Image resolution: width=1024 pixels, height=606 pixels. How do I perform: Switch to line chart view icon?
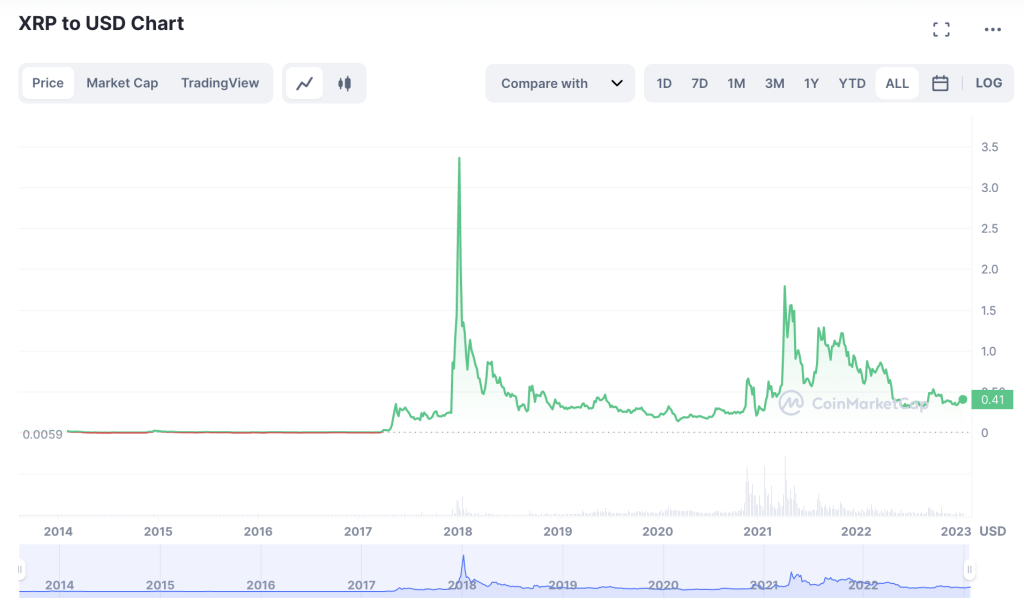click(x=305, y=84)
